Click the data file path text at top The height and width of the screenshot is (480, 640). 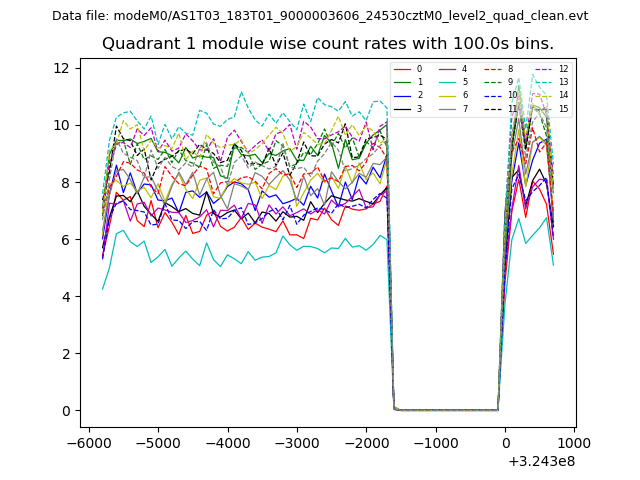pos(320,16)
